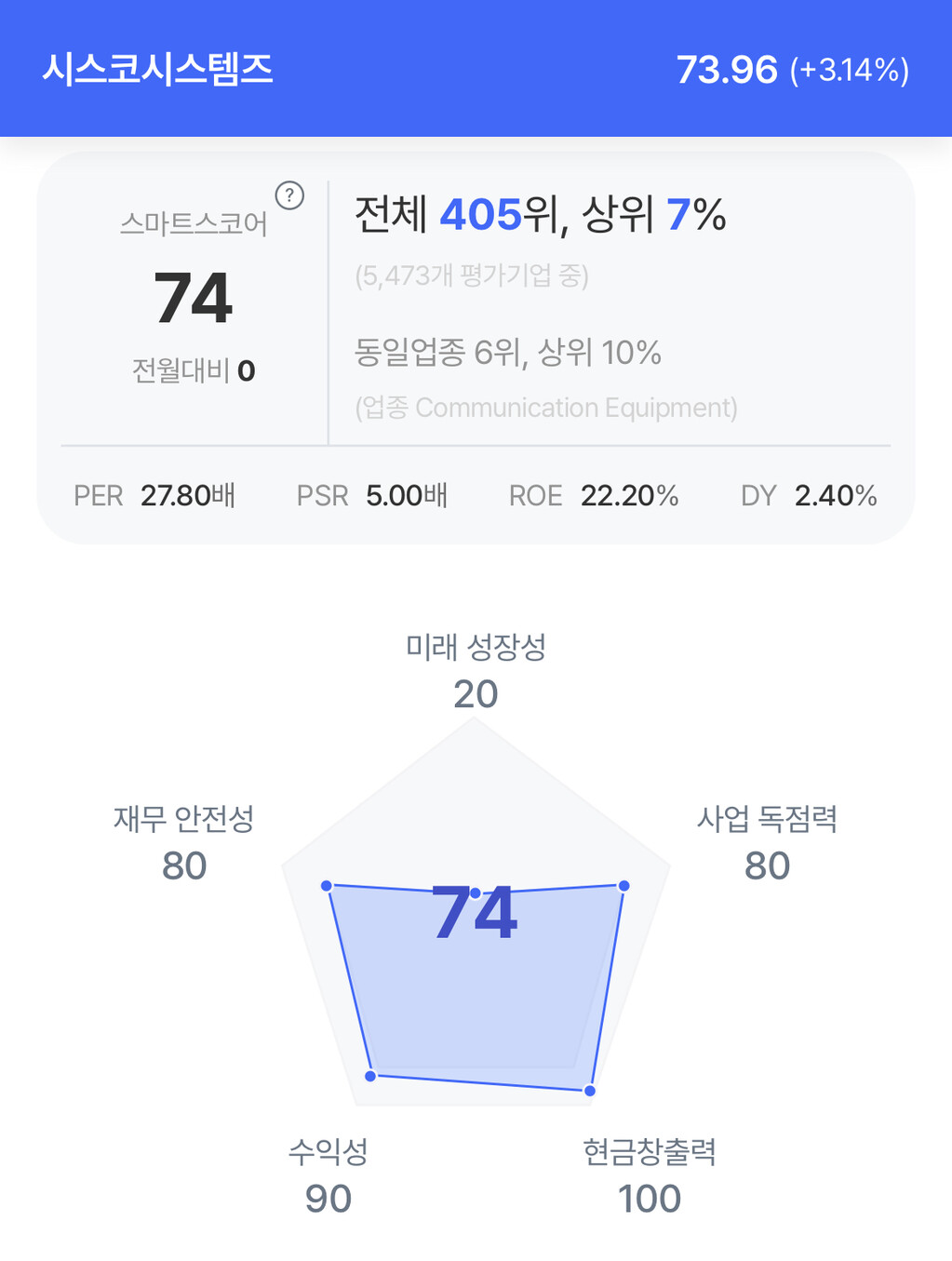
Task: Tap the 수익성 axis label
Action: click(328, 1152)
